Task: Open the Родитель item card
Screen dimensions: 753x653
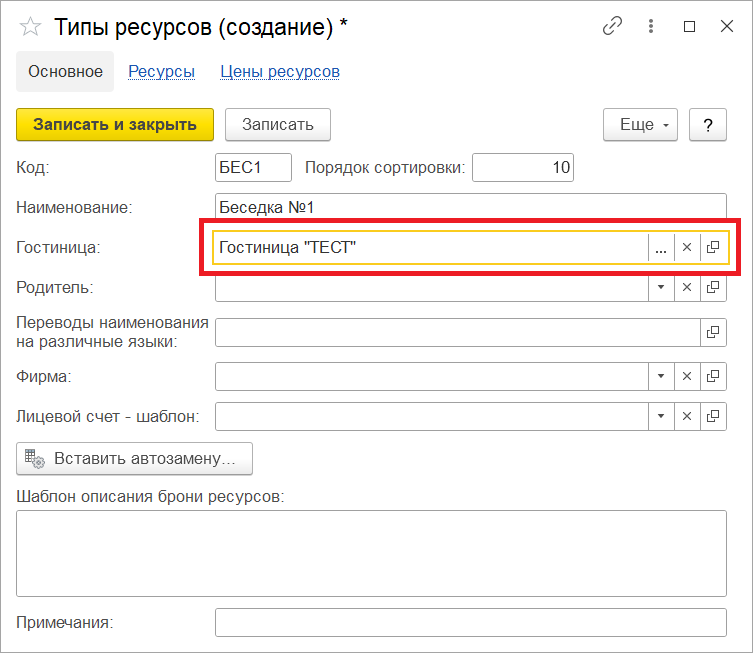Action: [x=713, y=288]
